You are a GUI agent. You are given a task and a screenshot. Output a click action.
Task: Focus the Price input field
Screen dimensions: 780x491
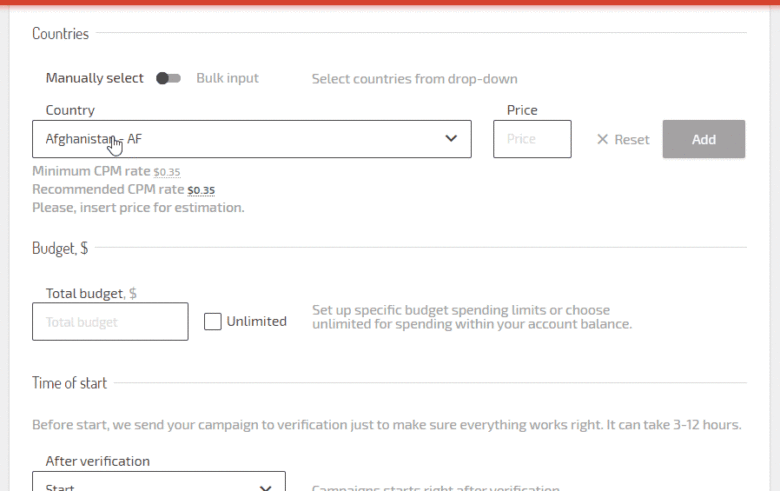tap(531, 139)
